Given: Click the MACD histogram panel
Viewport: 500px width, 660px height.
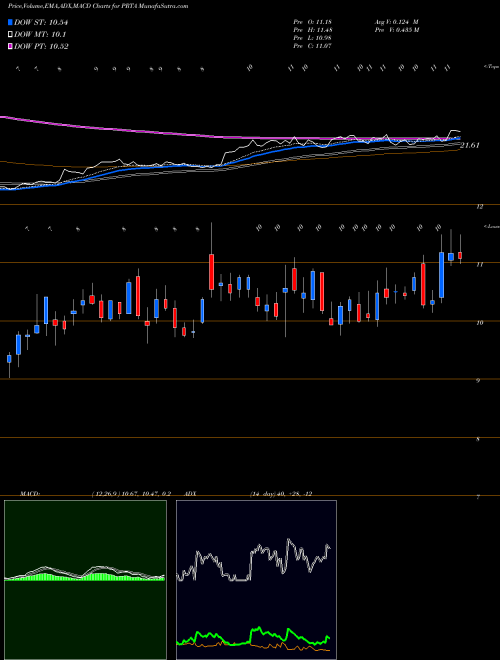Looking at the screenshot, I should point(85,580).
